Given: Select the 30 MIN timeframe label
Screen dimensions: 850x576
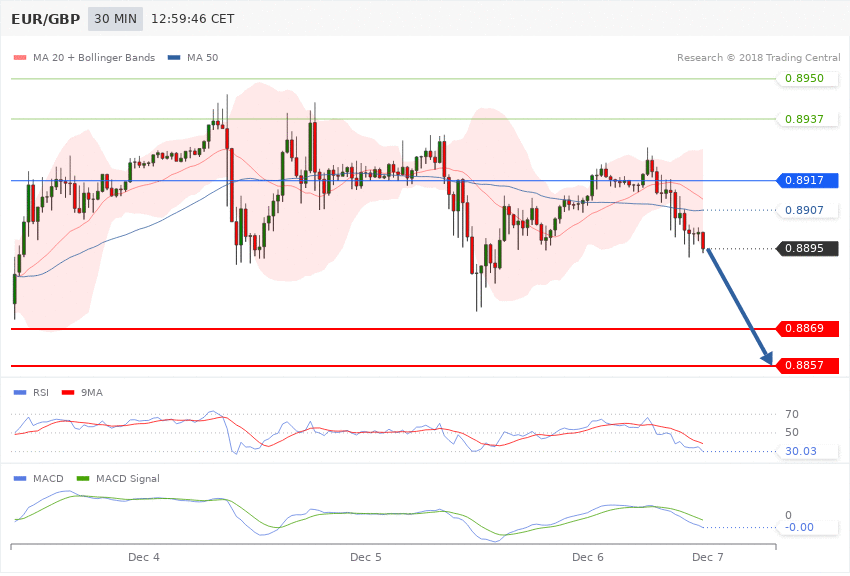Looking at the screenshot, I should click(115, 19).
